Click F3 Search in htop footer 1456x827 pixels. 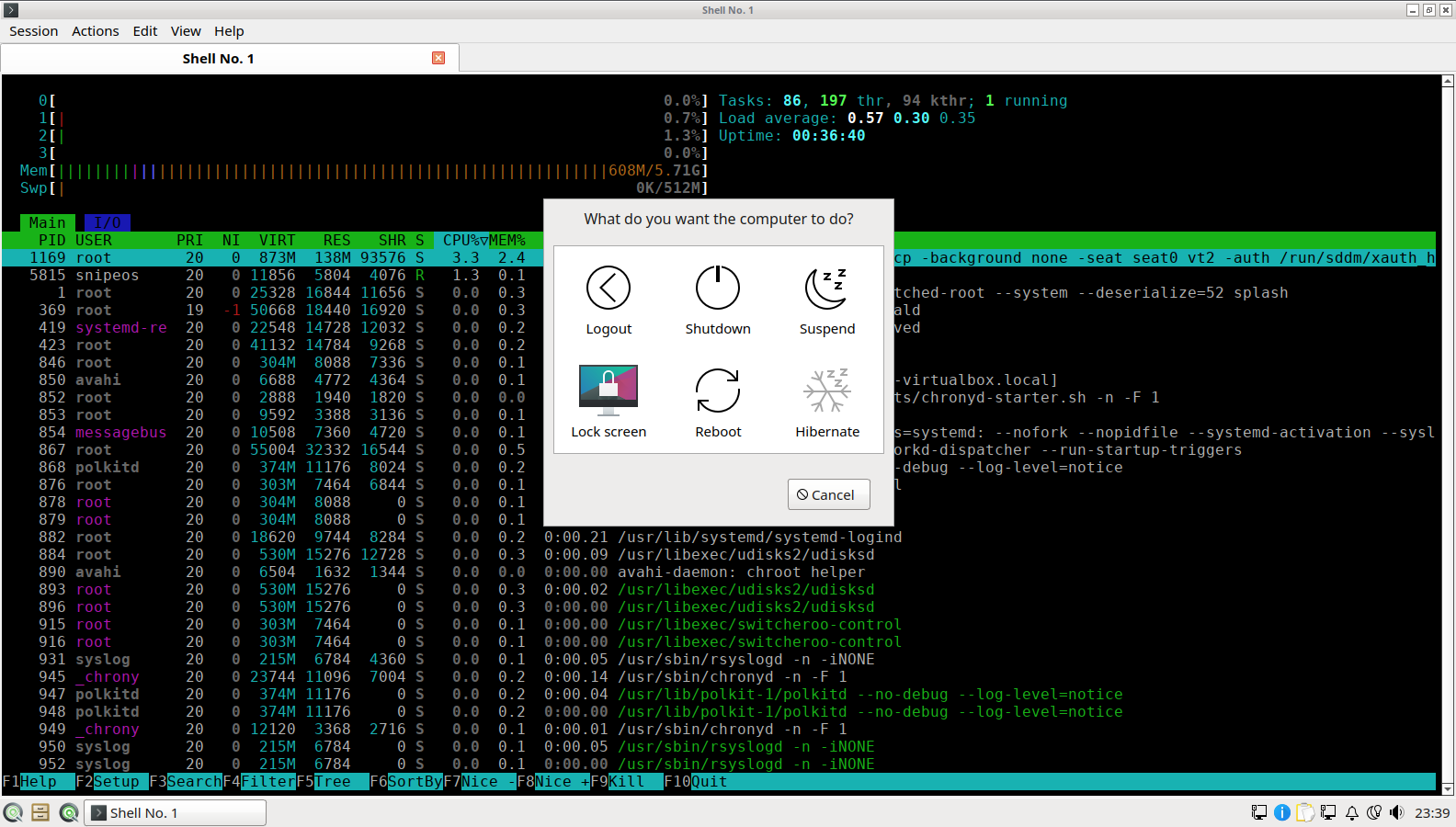(x=186, y=782)
